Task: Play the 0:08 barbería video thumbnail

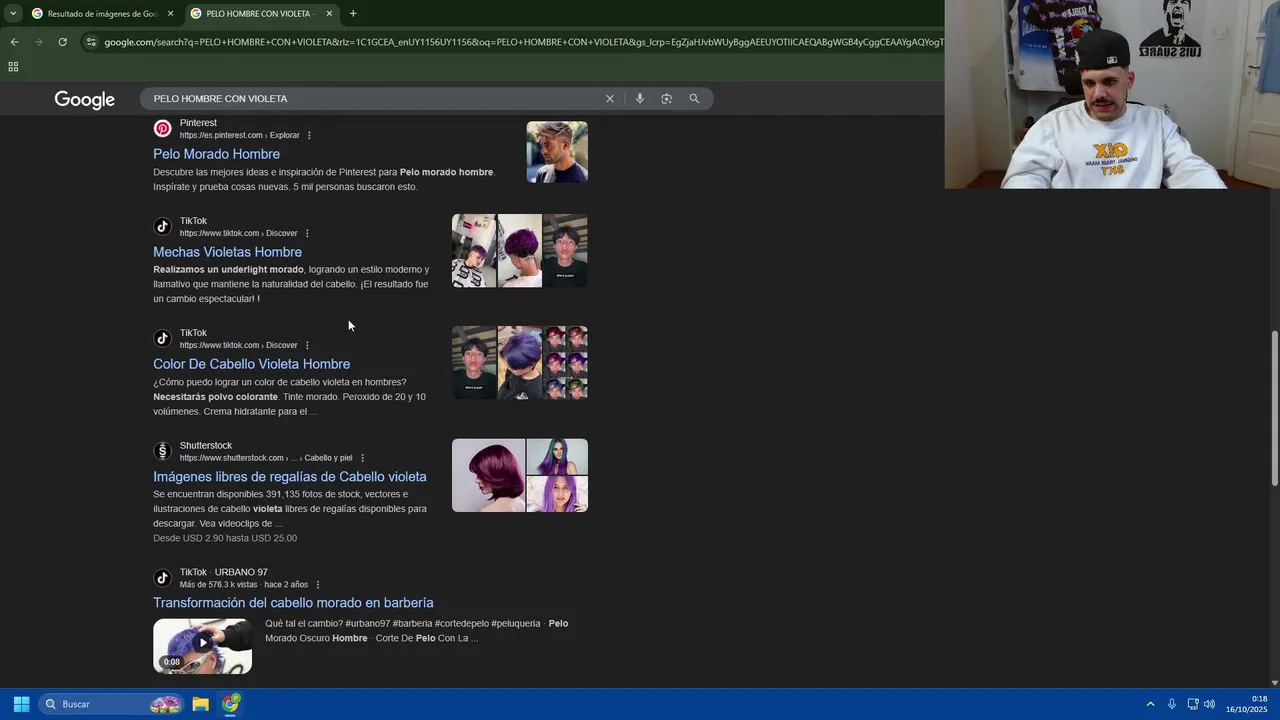Action: (202, 645)
